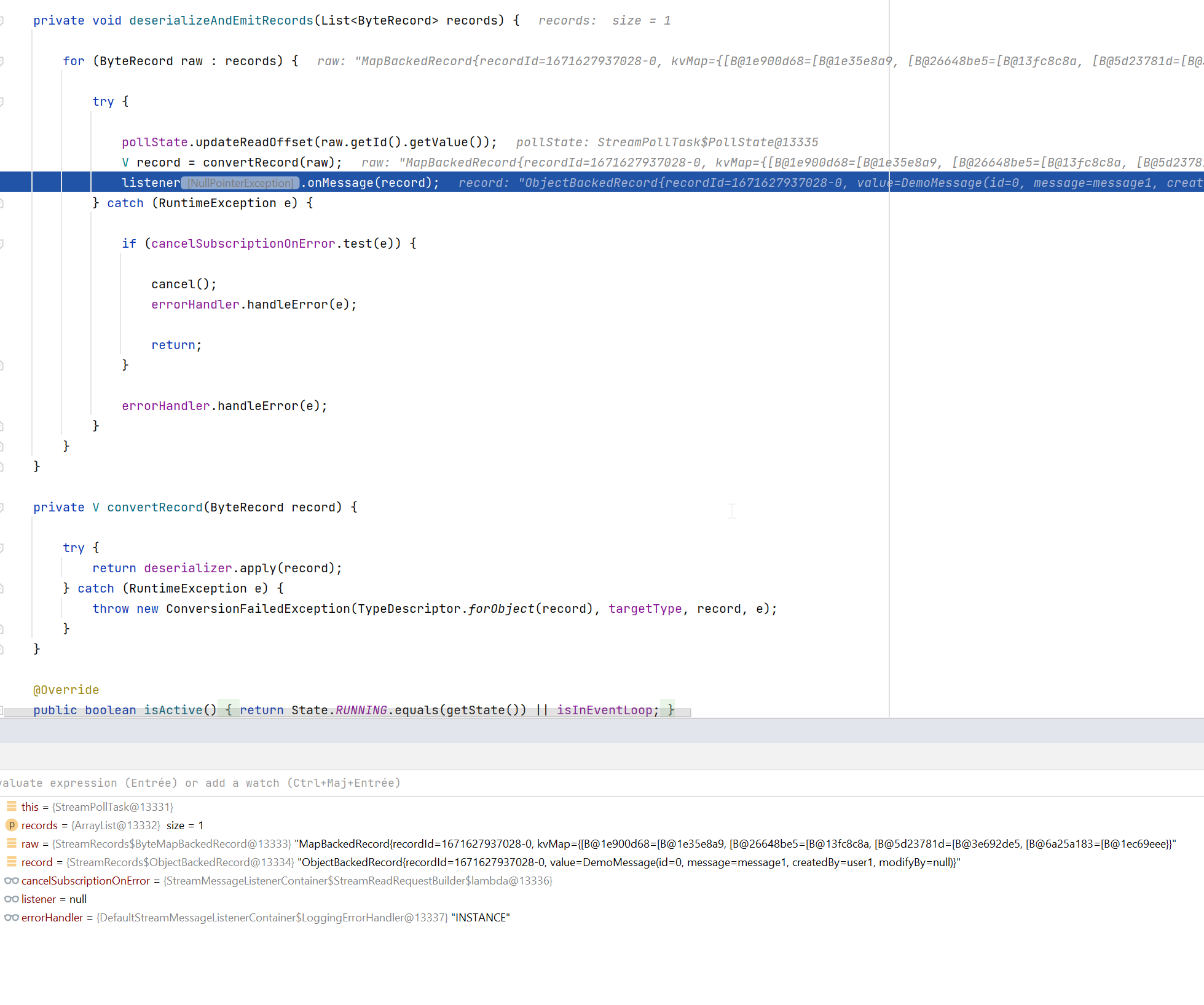Click the NullPointerException inline hint after listener
Image resolution: width=1204 pixels, height=1005 pixels.
click(x=240, y=183)
